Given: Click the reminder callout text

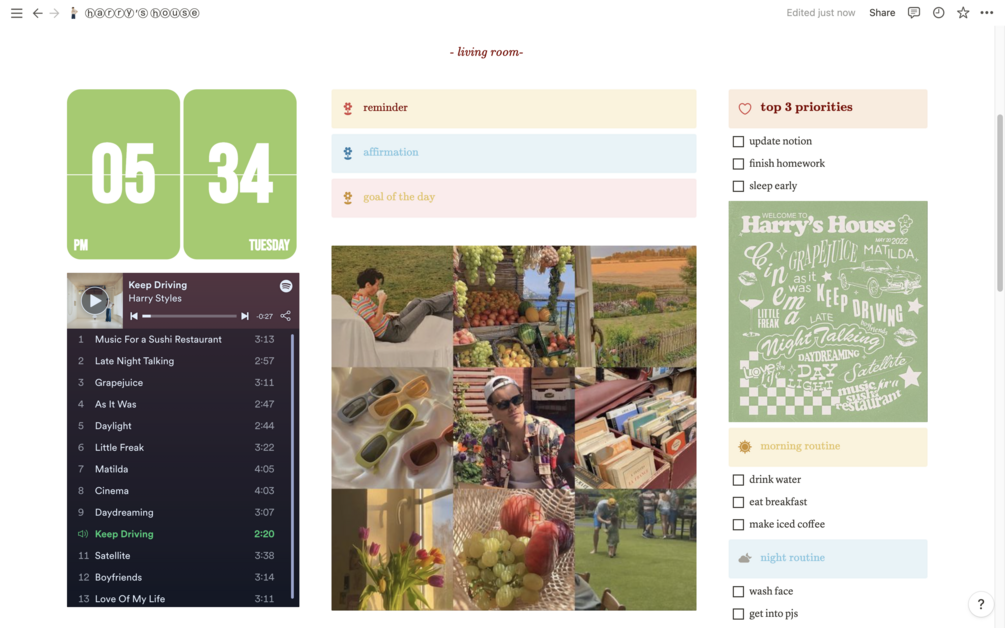Looking at the screenshot, I should (385, 108).
